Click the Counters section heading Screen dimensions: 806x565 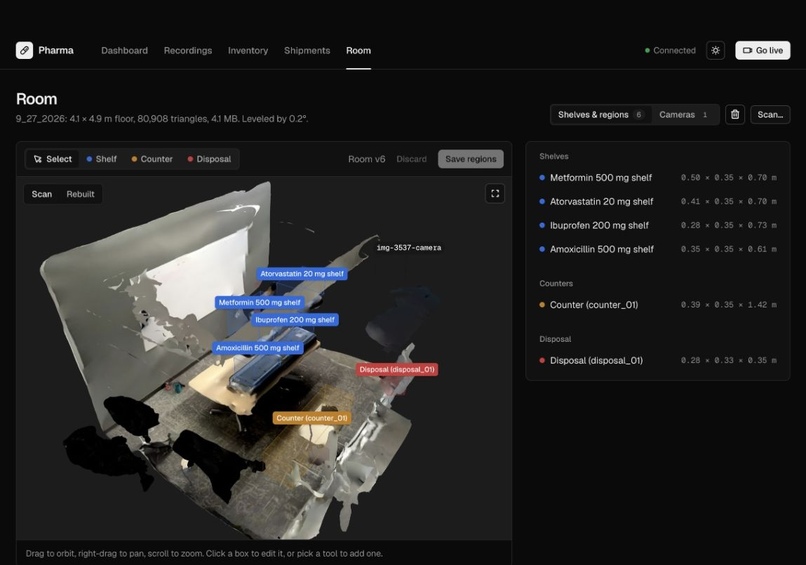556,284
